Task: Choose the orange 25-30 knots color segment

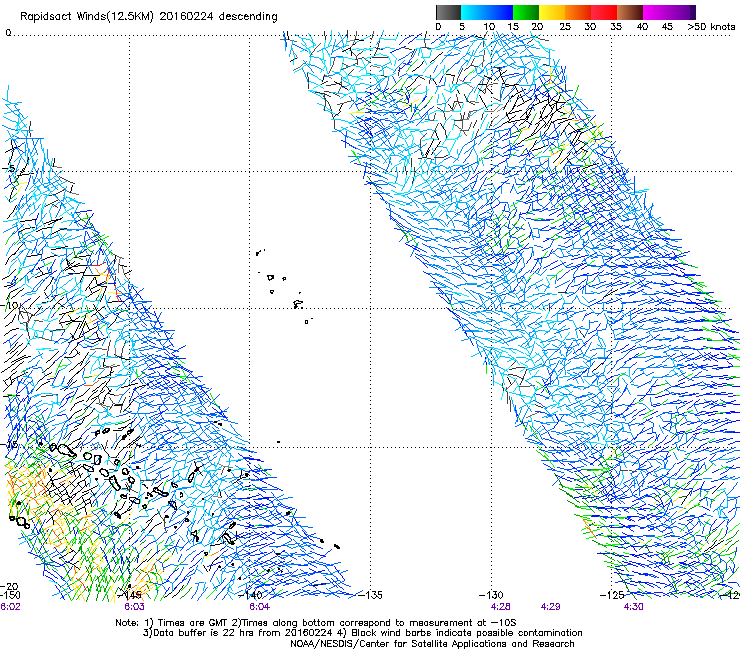Action: pos(578,12)
